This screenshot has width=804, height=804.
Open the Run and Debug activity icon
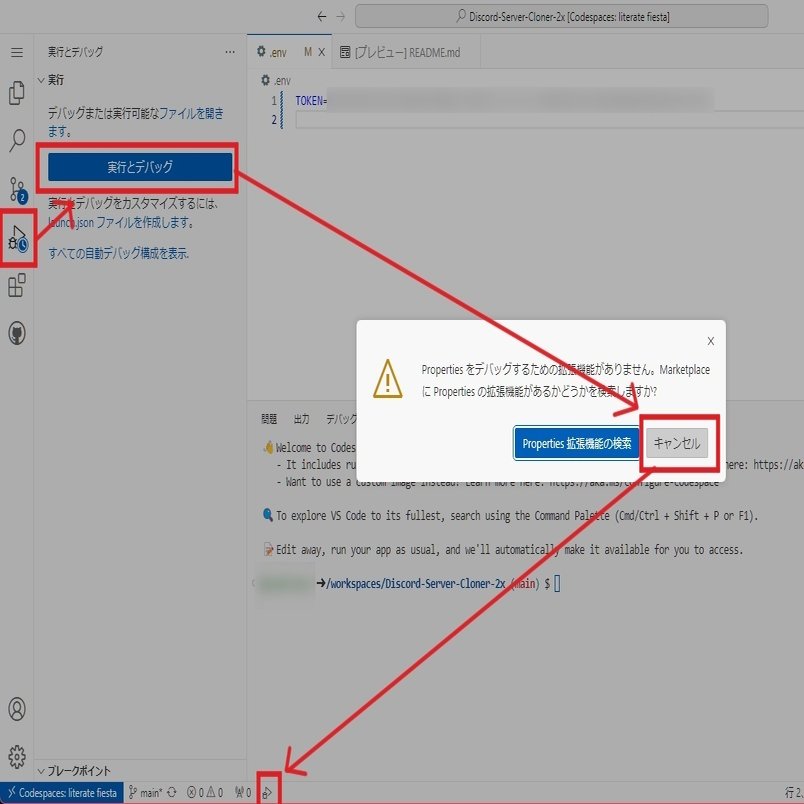pyautogui.click(x=18, y=238)
